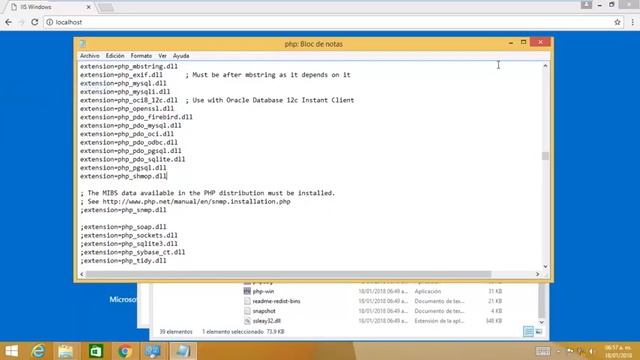Image resolution: width=640 pixels, height=360 pixels.
Task: Select readme-redist-bins file in Explorer
Action: (x=276, y=301)
